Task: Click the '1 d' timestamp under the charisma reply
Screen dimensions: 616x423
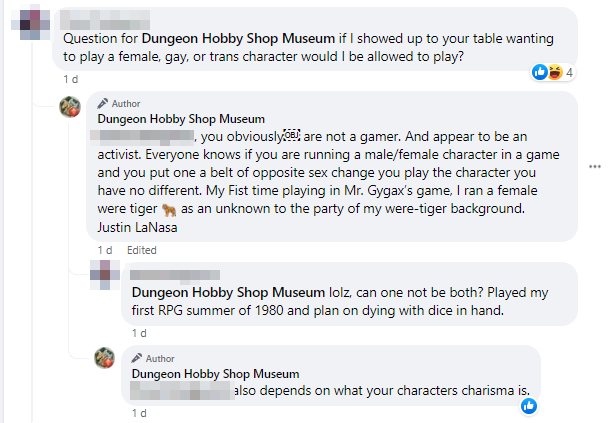Action: coord(140,413)
